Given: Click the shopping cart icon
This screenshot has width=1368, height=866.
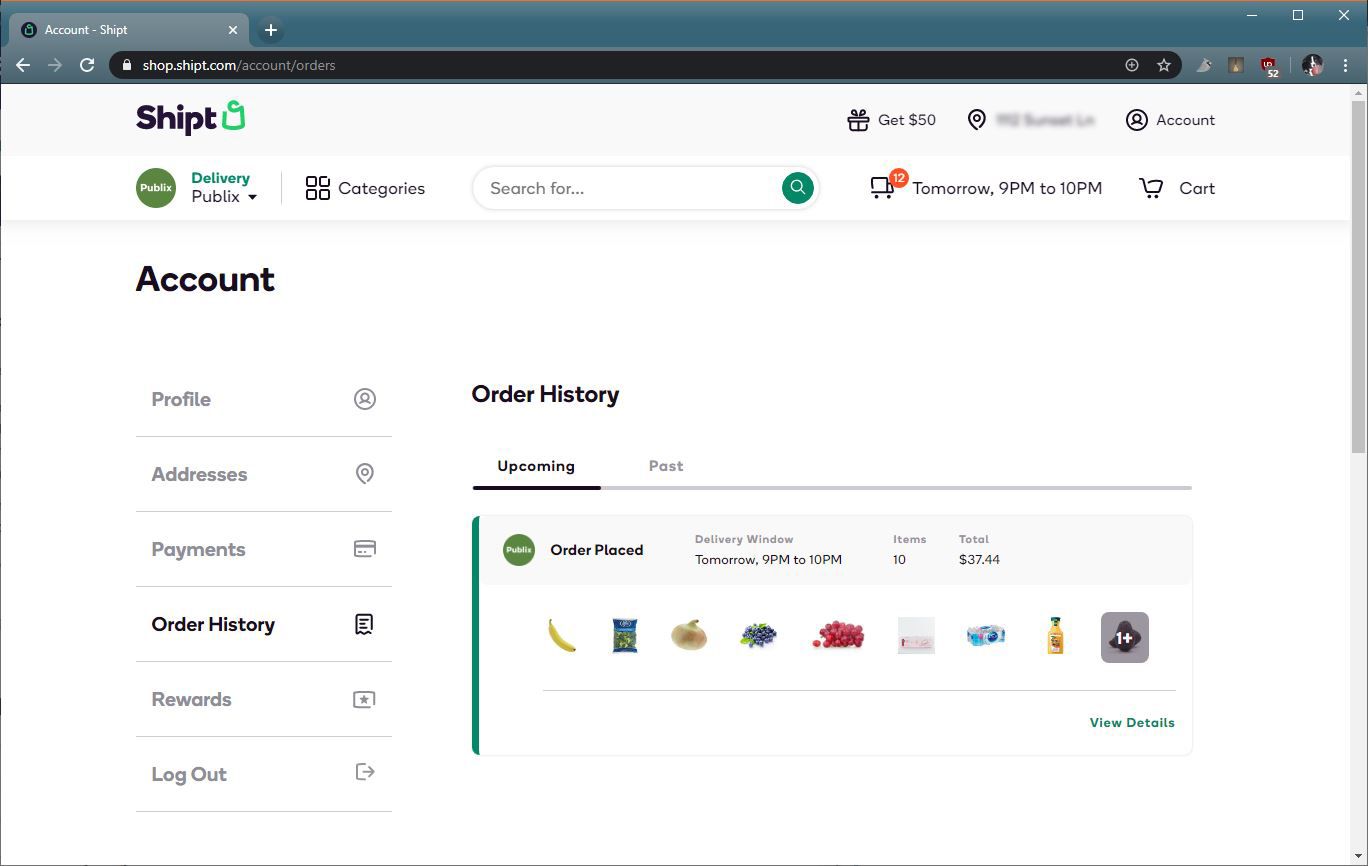Looking at the screenshot, I should tap(1151, 188).
